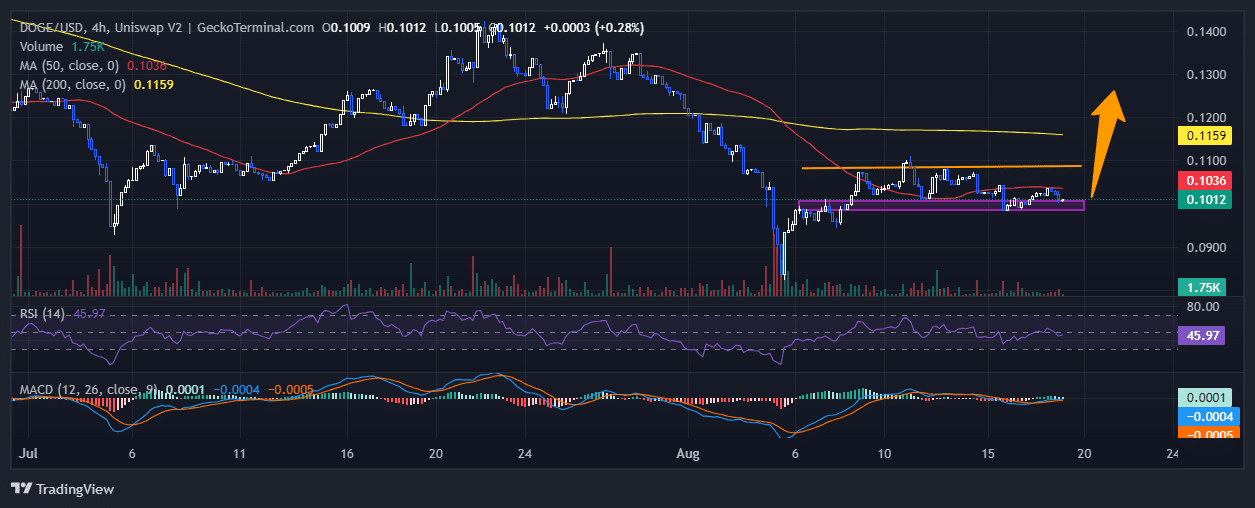Select the orange horizontal resistance line
The width and height of the screenshot is (1255, 508).
(x=940, y=167)
